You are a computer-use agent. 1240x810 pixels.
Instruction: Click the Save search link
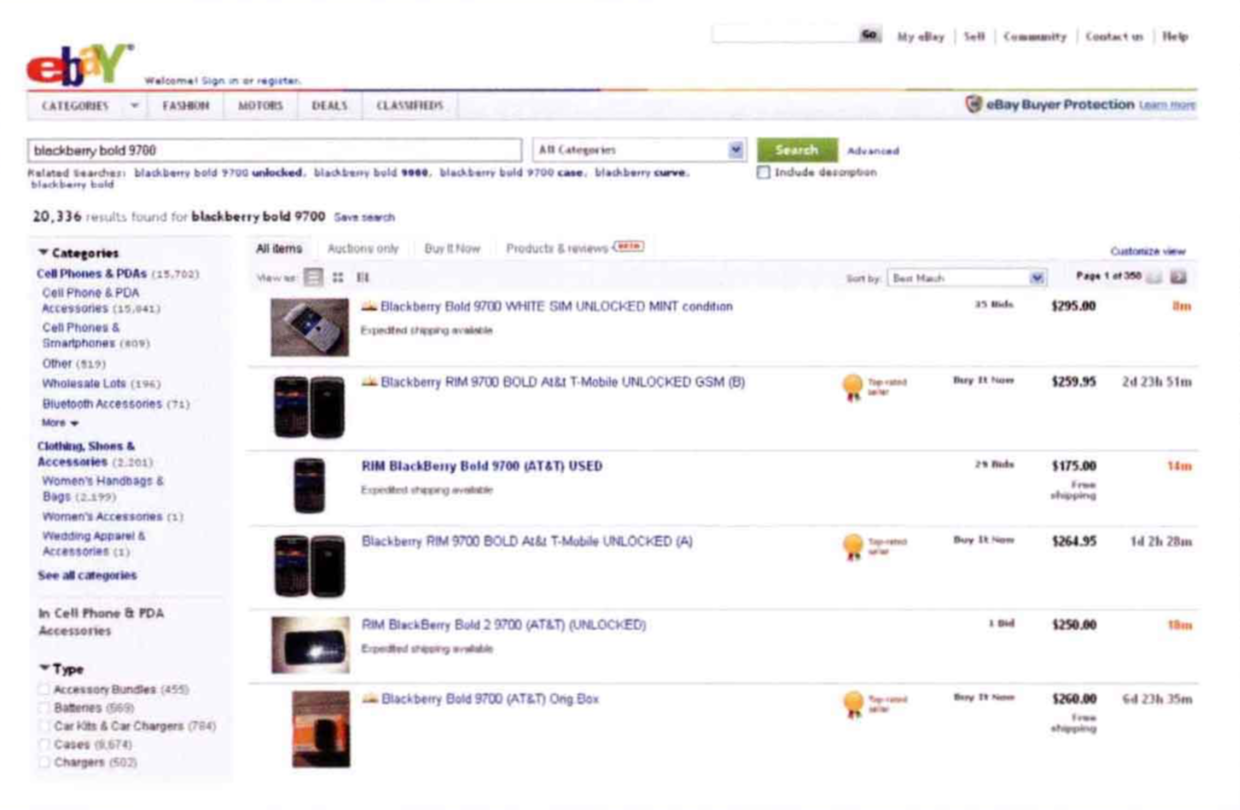364,217
